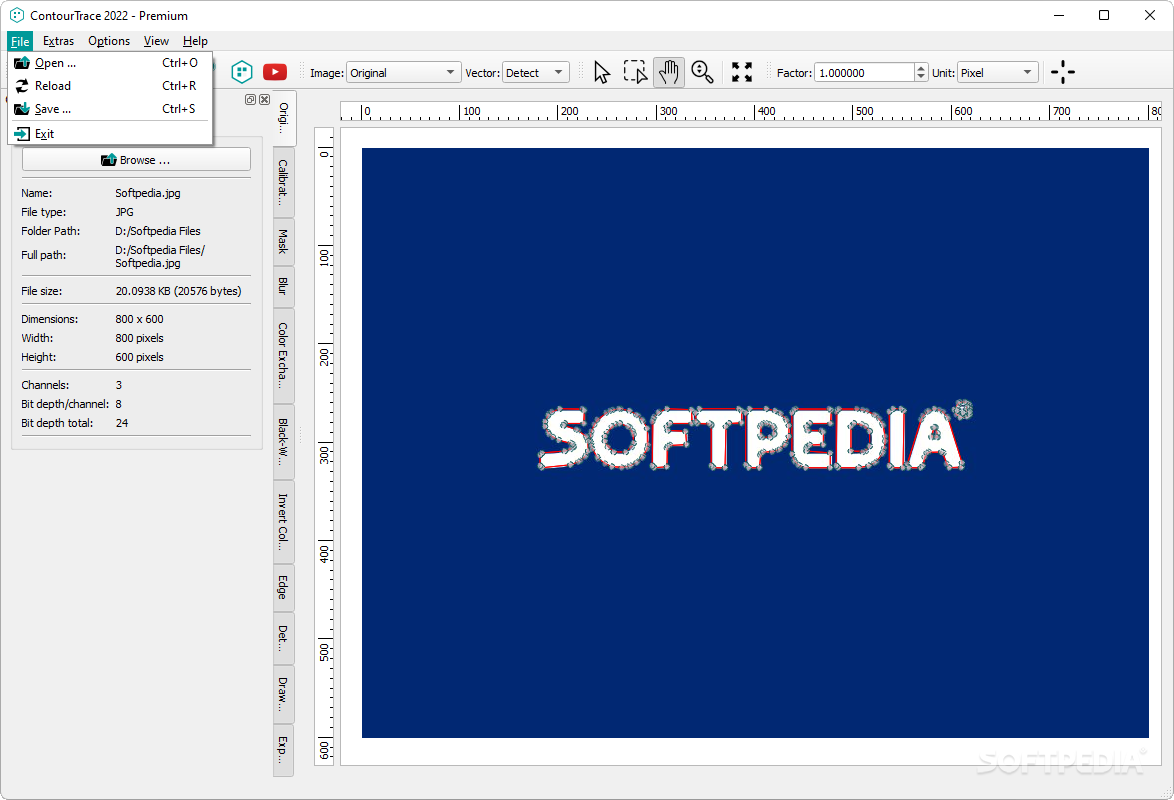Switch to the Draw... vertical tab
The image size is (1174, 800).
click(x=283, y=694)
